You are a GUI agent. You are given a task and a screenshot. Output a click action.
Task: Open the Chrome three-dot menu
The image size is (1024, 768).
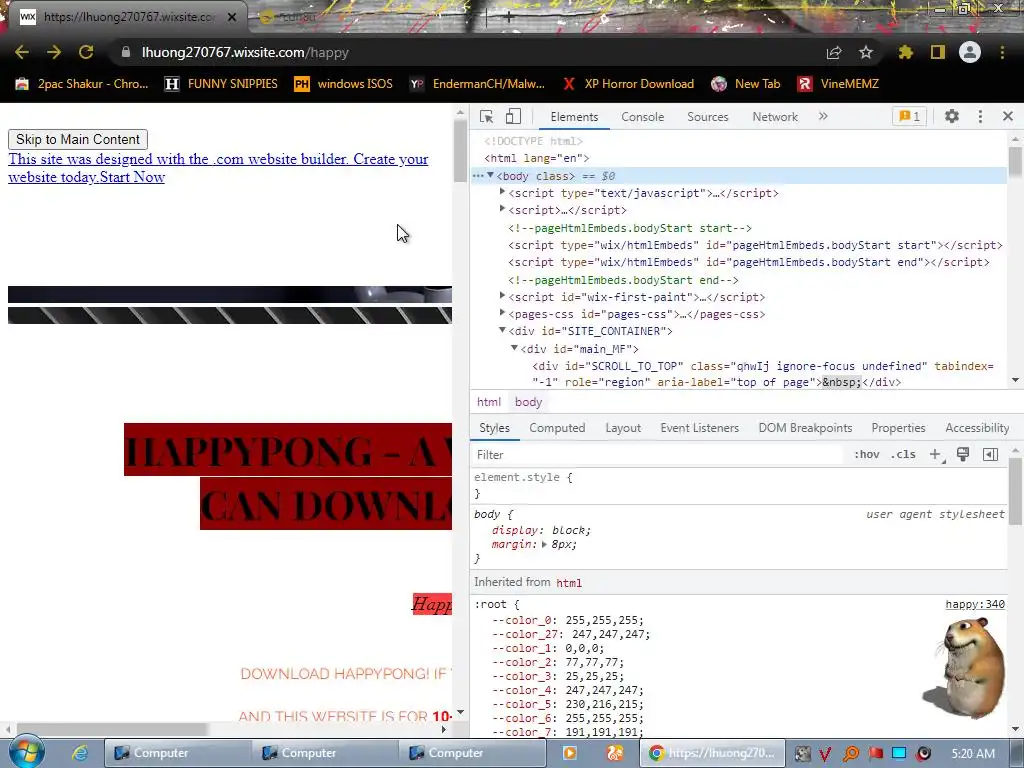[1002, 52]
